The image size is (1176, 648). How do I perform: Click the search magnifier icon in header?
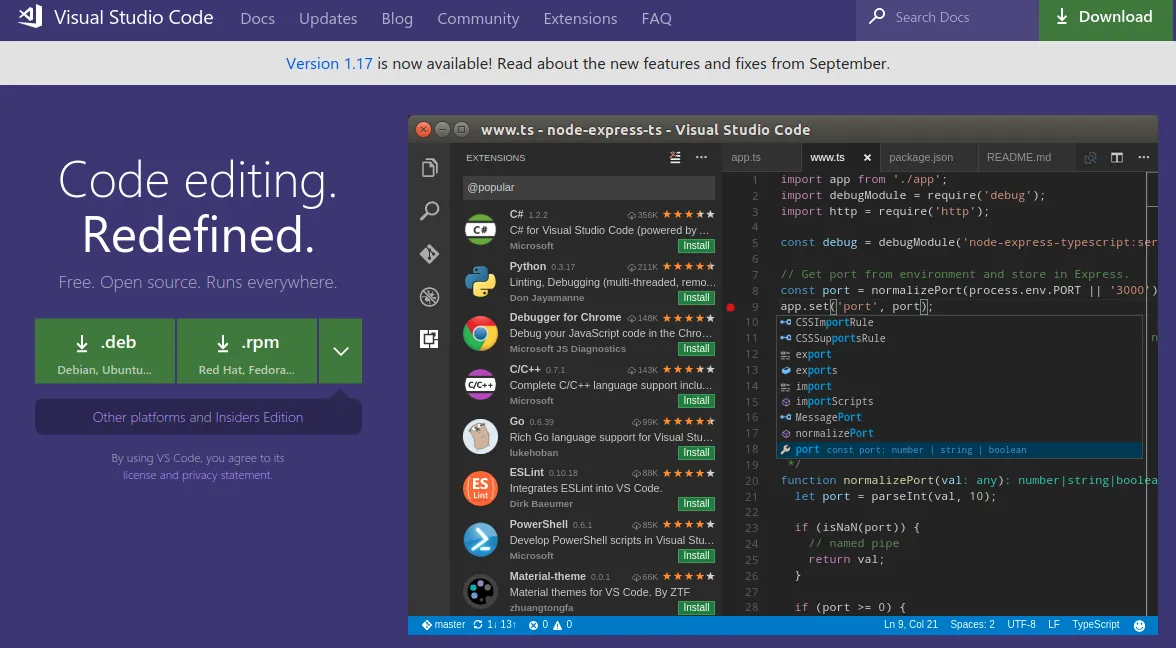click(877, 16)
